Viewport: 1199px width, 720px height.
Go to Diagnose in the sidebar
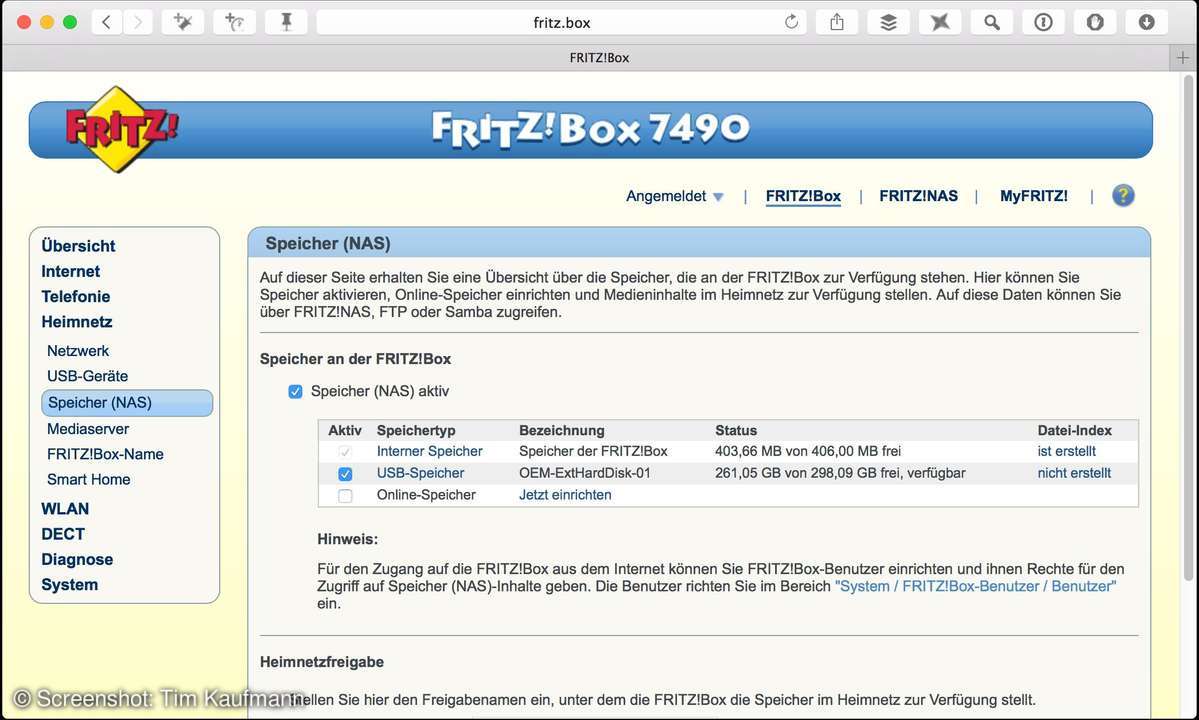tap(77, 559)
